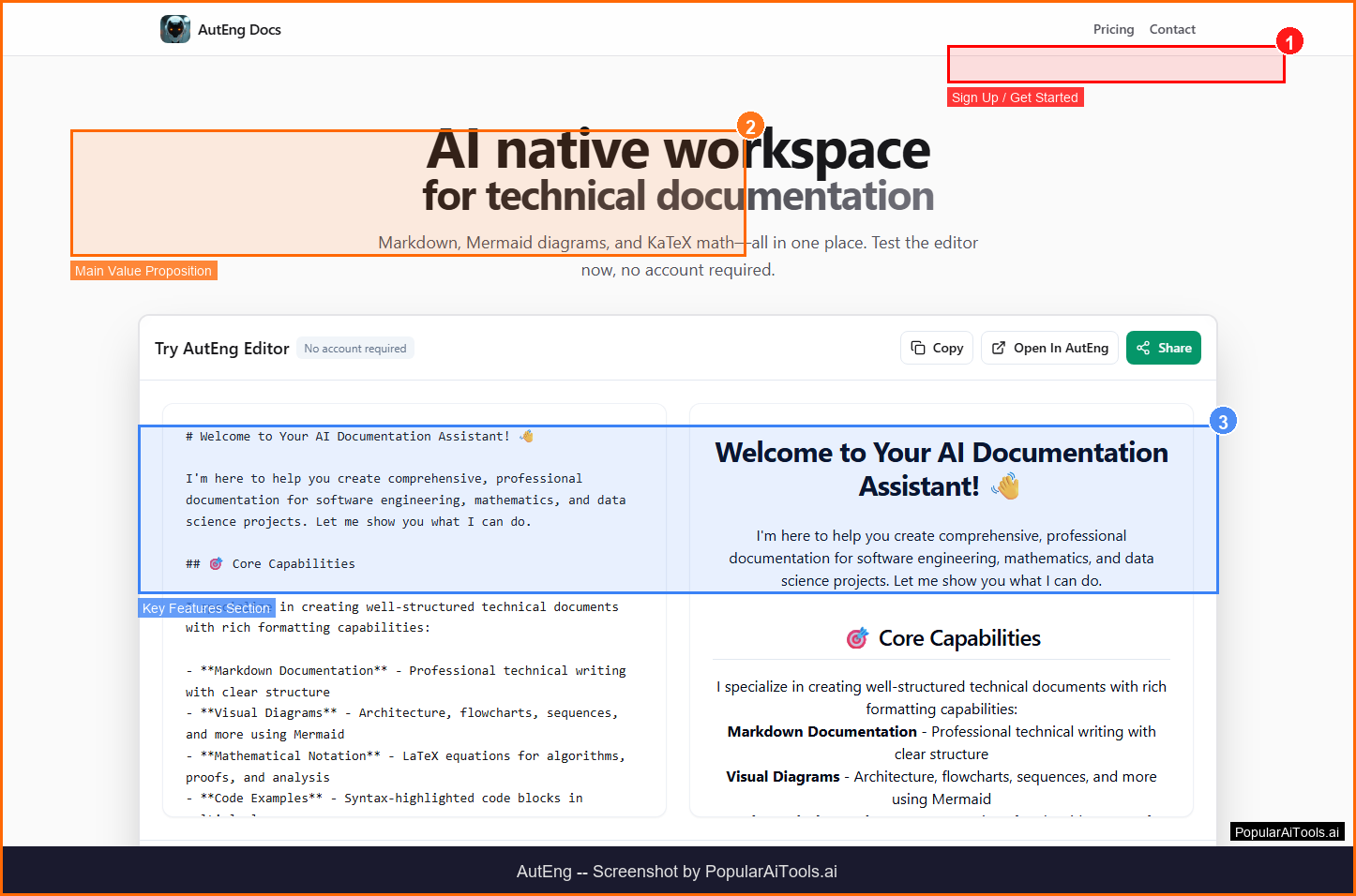Click the red annotation badge numbered 1

tap(1289, 42)
